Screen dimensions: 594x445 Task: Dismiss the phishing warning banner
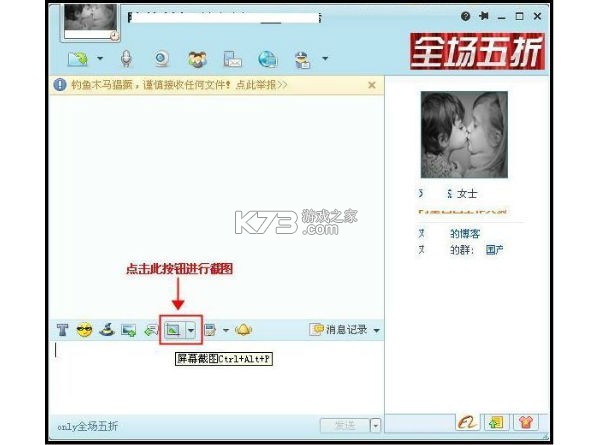[372, 85]
